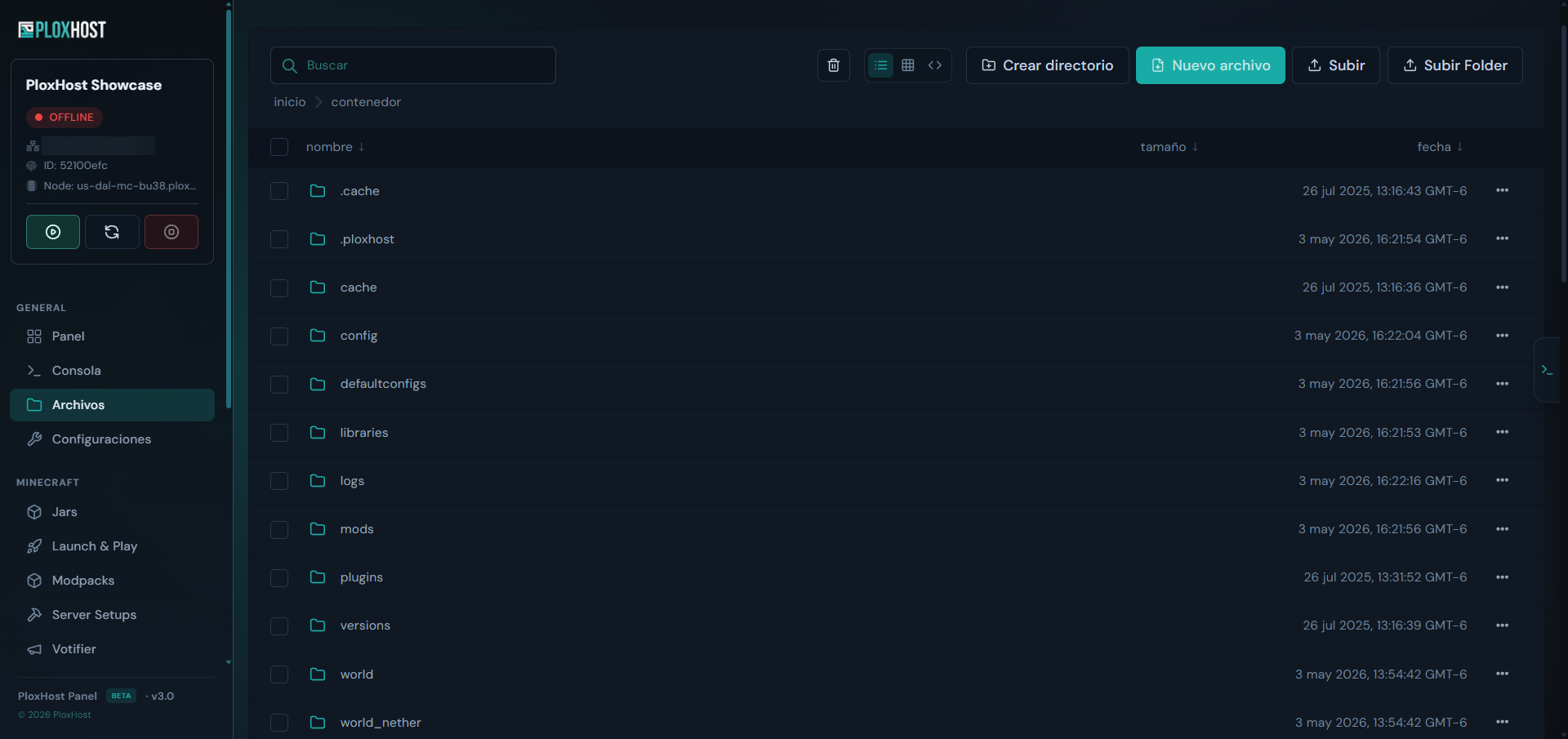Screen dimensions: 1568x739
Task: Sort files by fecha column
Action: click(1441, 147)
